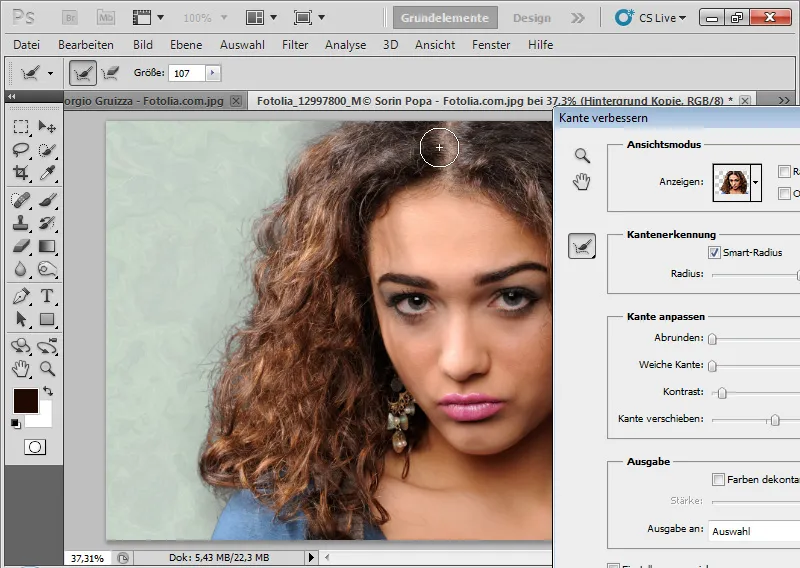Open the CS Live menu

coord(651,18)
